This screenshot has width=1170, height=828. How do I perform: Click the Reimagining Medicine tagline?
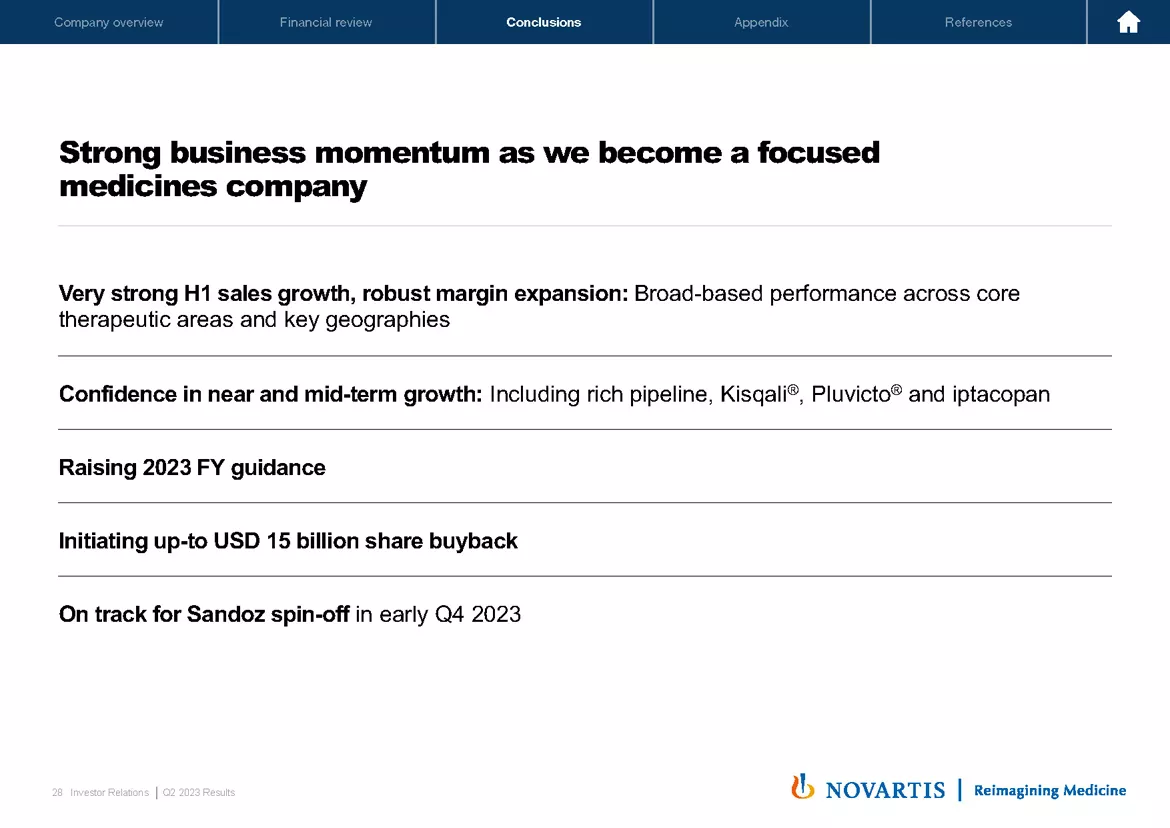click(x=1050, y=790)
